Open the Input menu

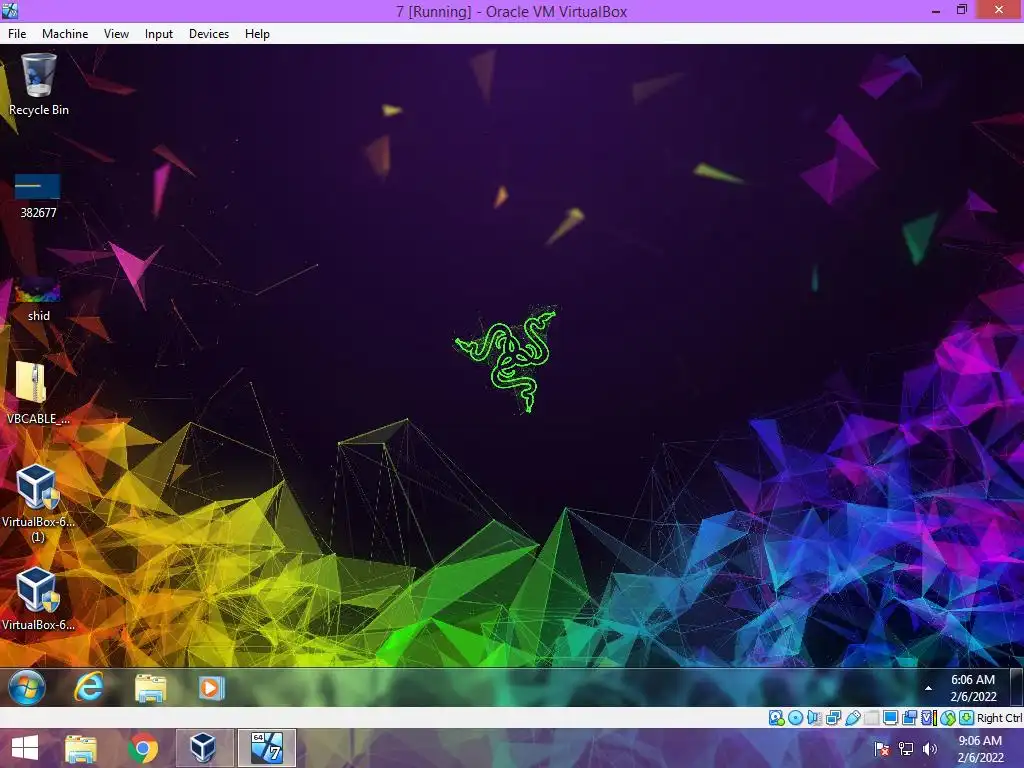159,34
